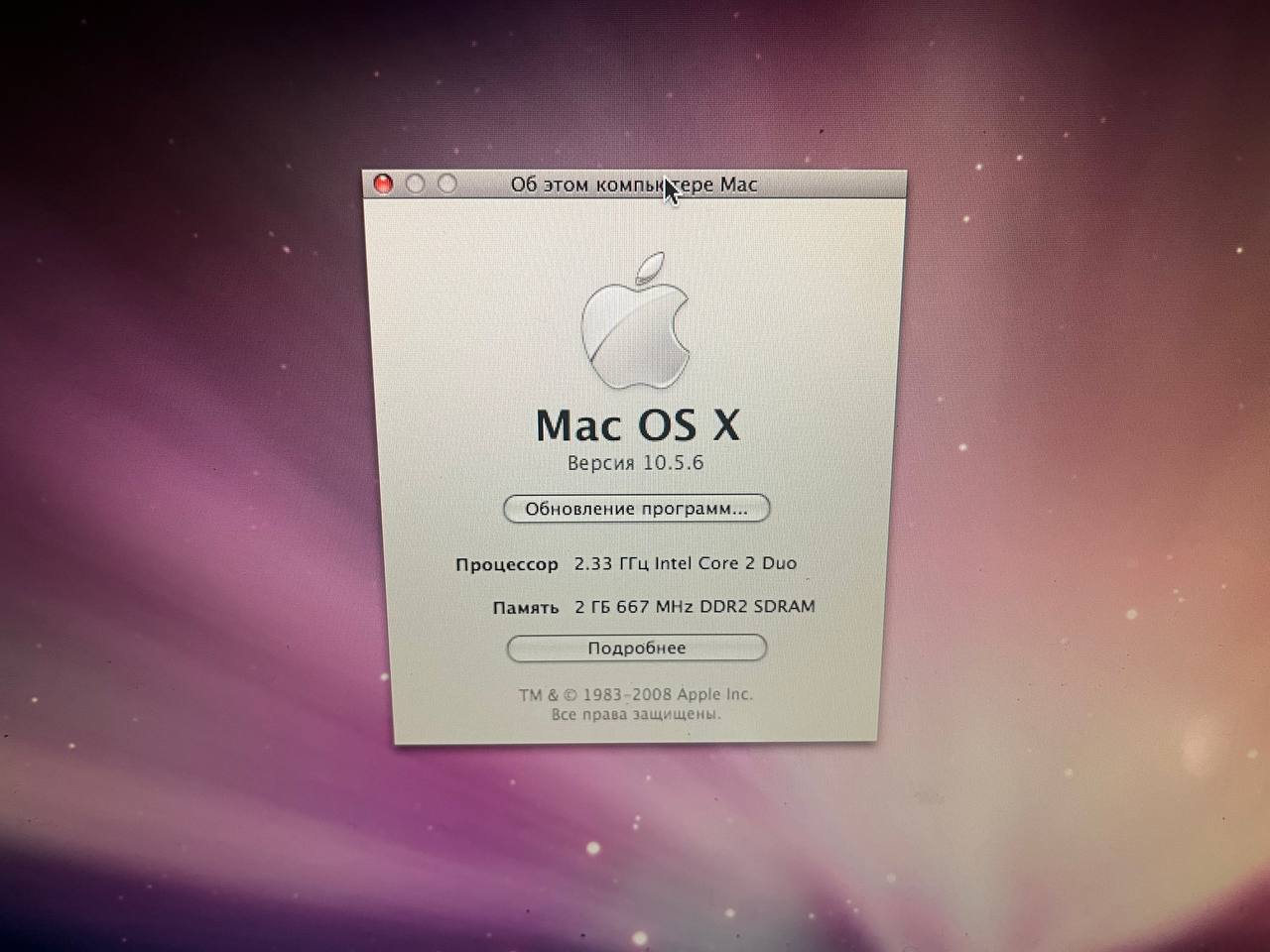Click the Apple logo in the window

click(x=635, y=322)
